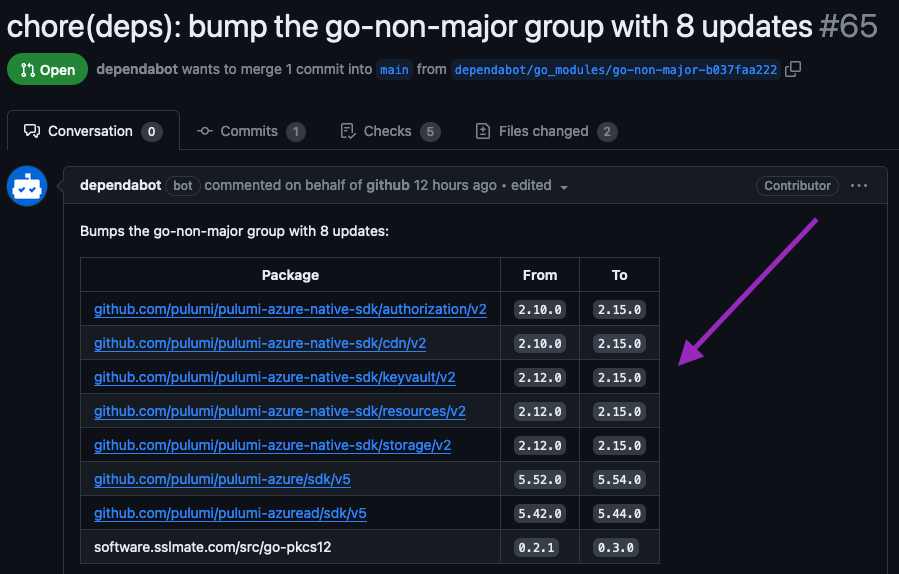The width and height of the screenshot is (899, 574).
Task: Click the From column header
Action: point(540,275)
